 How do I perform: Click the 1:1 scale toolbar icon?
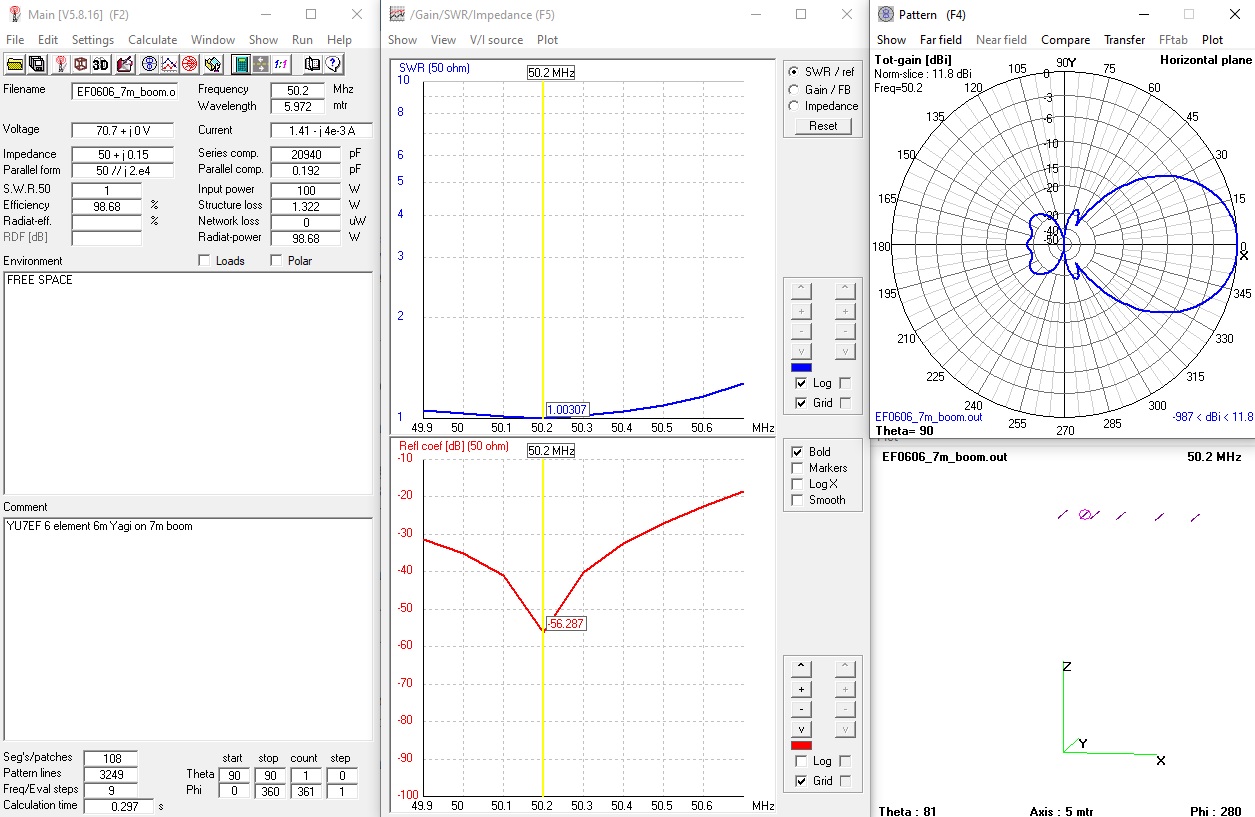point(281,64)
